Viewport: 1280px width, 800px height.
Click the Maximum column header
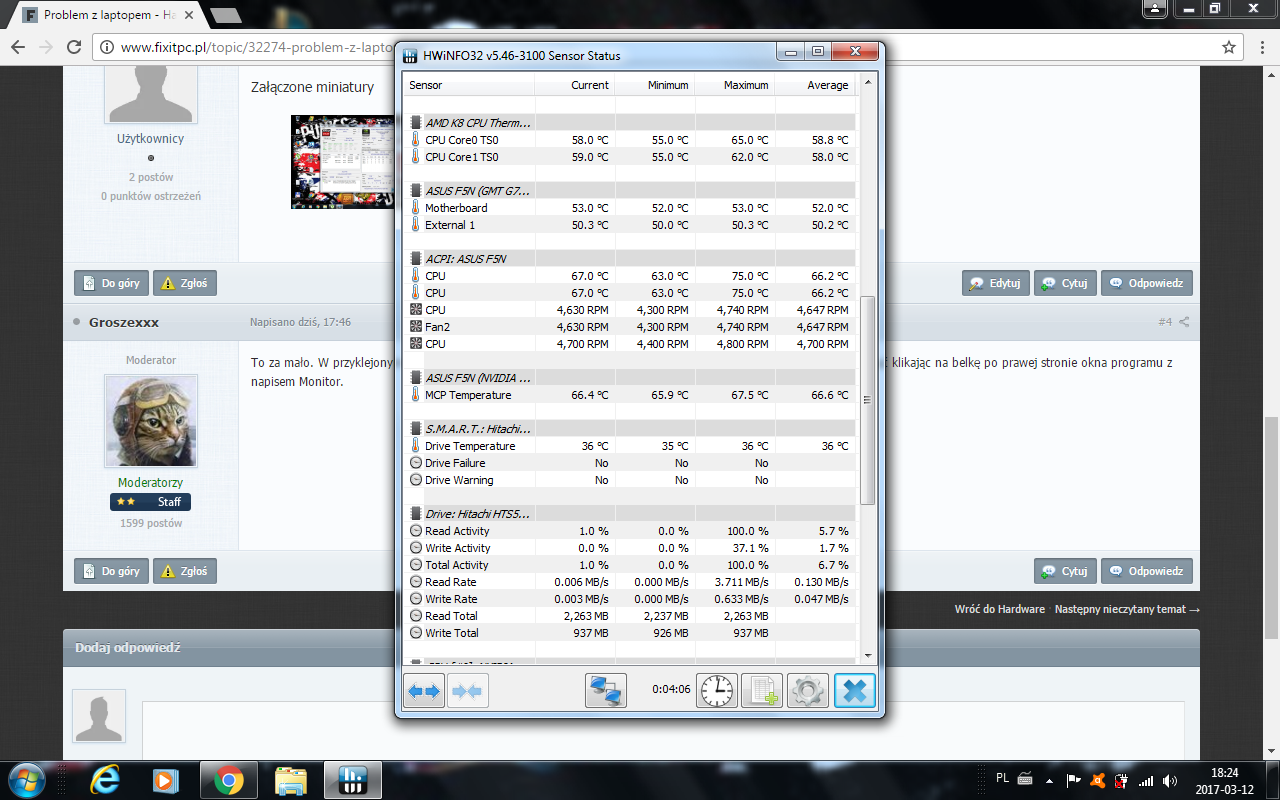pos(735,85)
